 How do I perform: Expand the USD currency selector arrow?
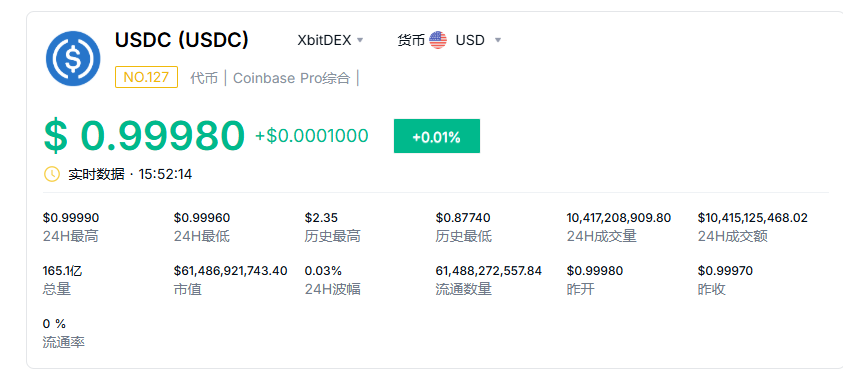[x=498, y=40]
